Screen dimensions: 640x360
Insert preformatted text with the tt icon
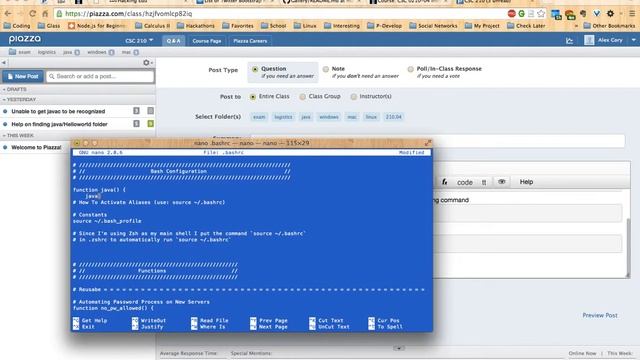coord(484,182)
